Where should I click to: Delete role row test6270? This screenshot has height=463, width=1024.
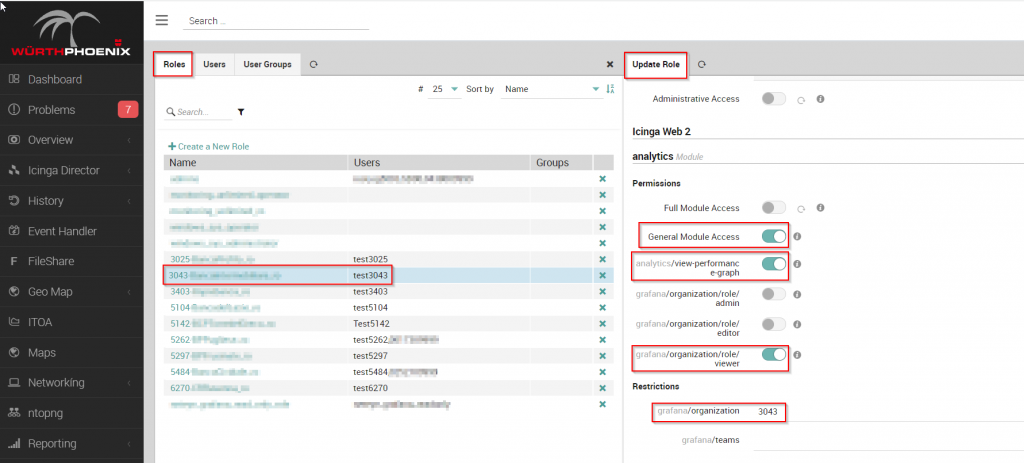coord(603,388)
